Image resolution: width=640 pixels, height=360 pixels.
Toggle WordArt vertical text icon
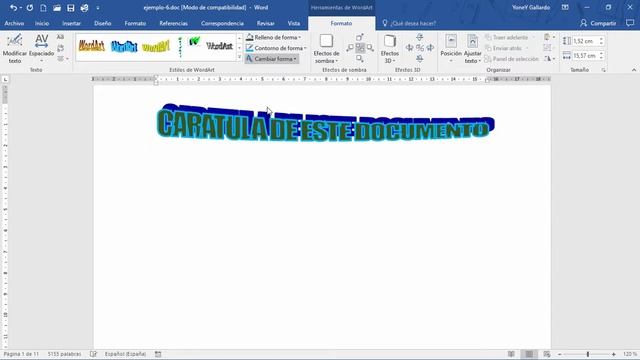point(60,48)
